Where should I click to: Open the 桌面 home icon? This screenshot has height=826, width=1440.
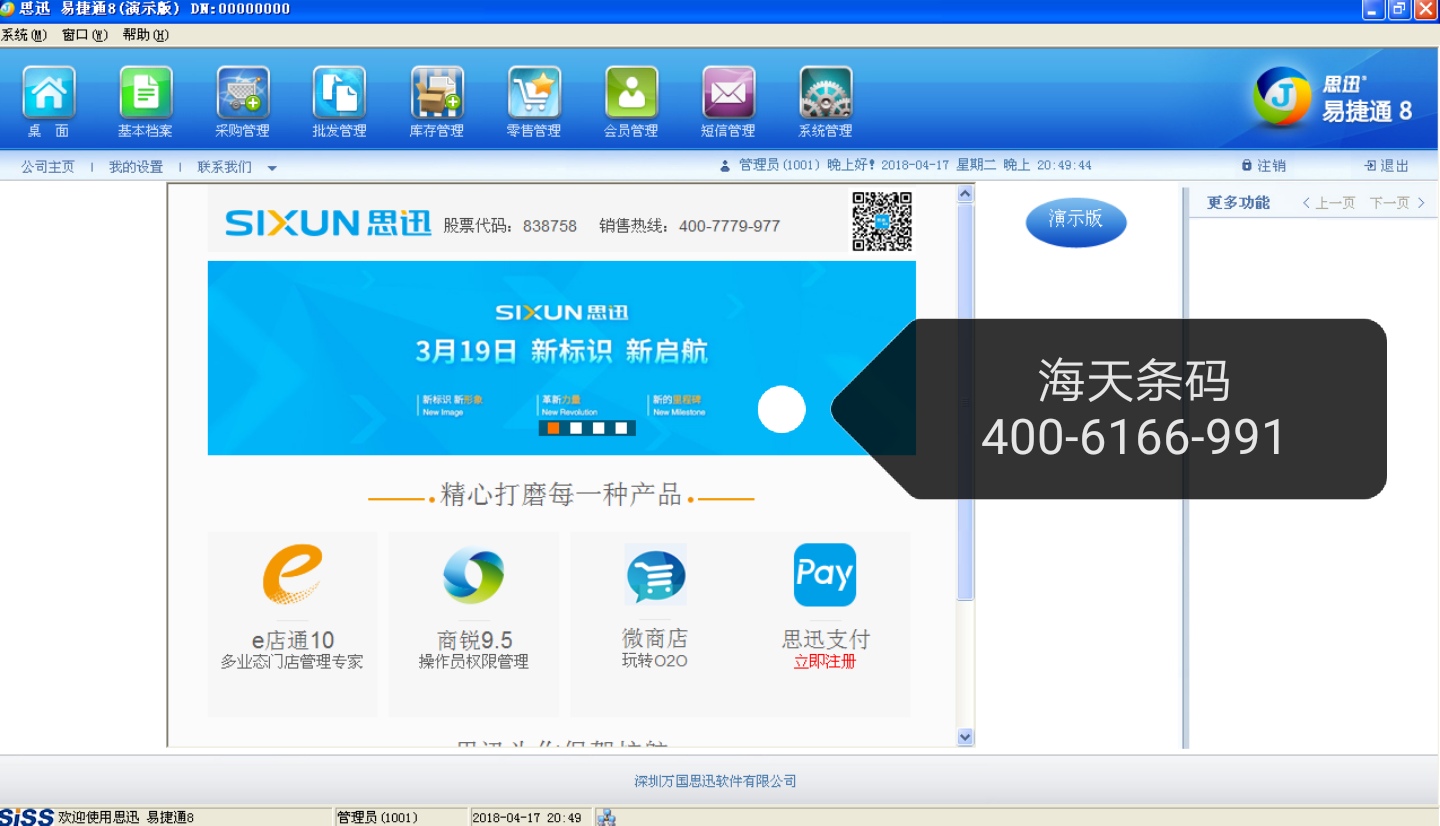(49, 94)
